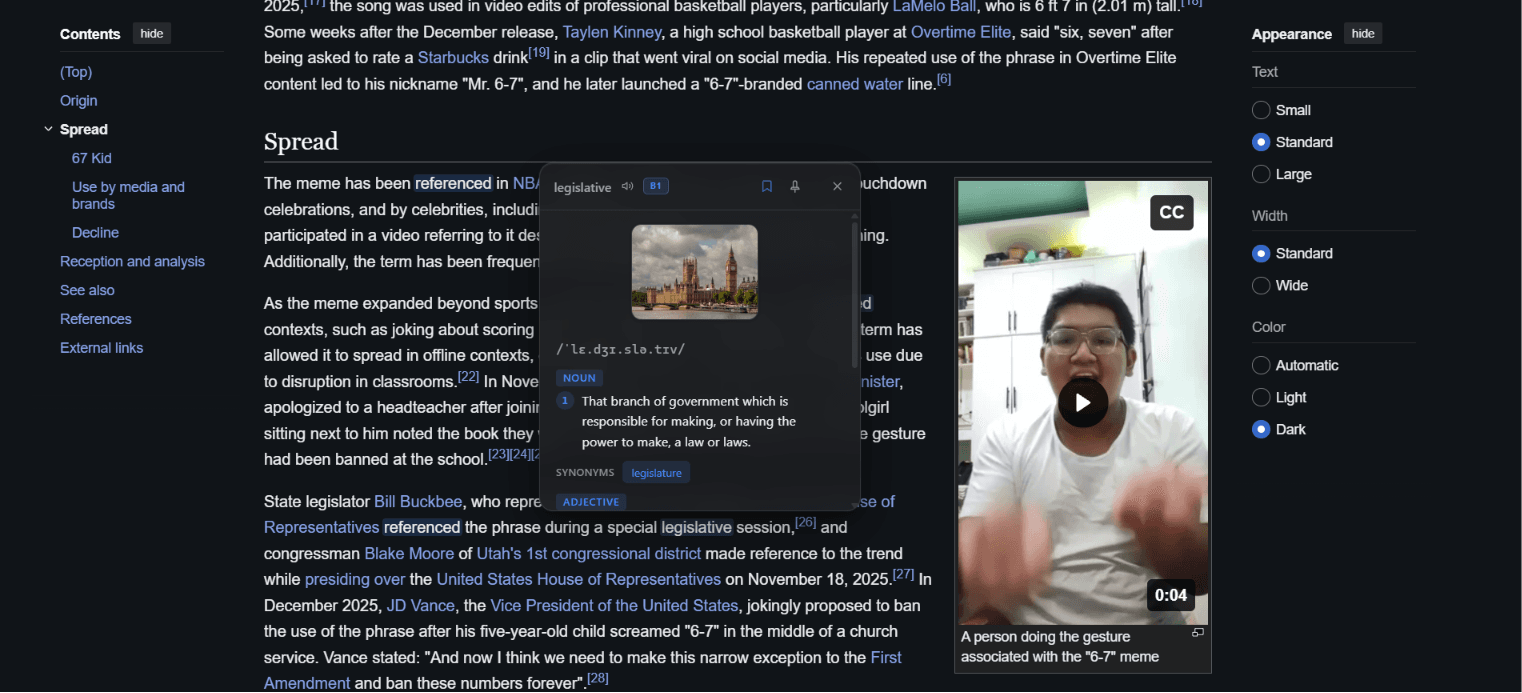The width and height of the screenshot is (1522, 693).
Task: Toggle closed captions on the video
Action: coord(1172,212)
